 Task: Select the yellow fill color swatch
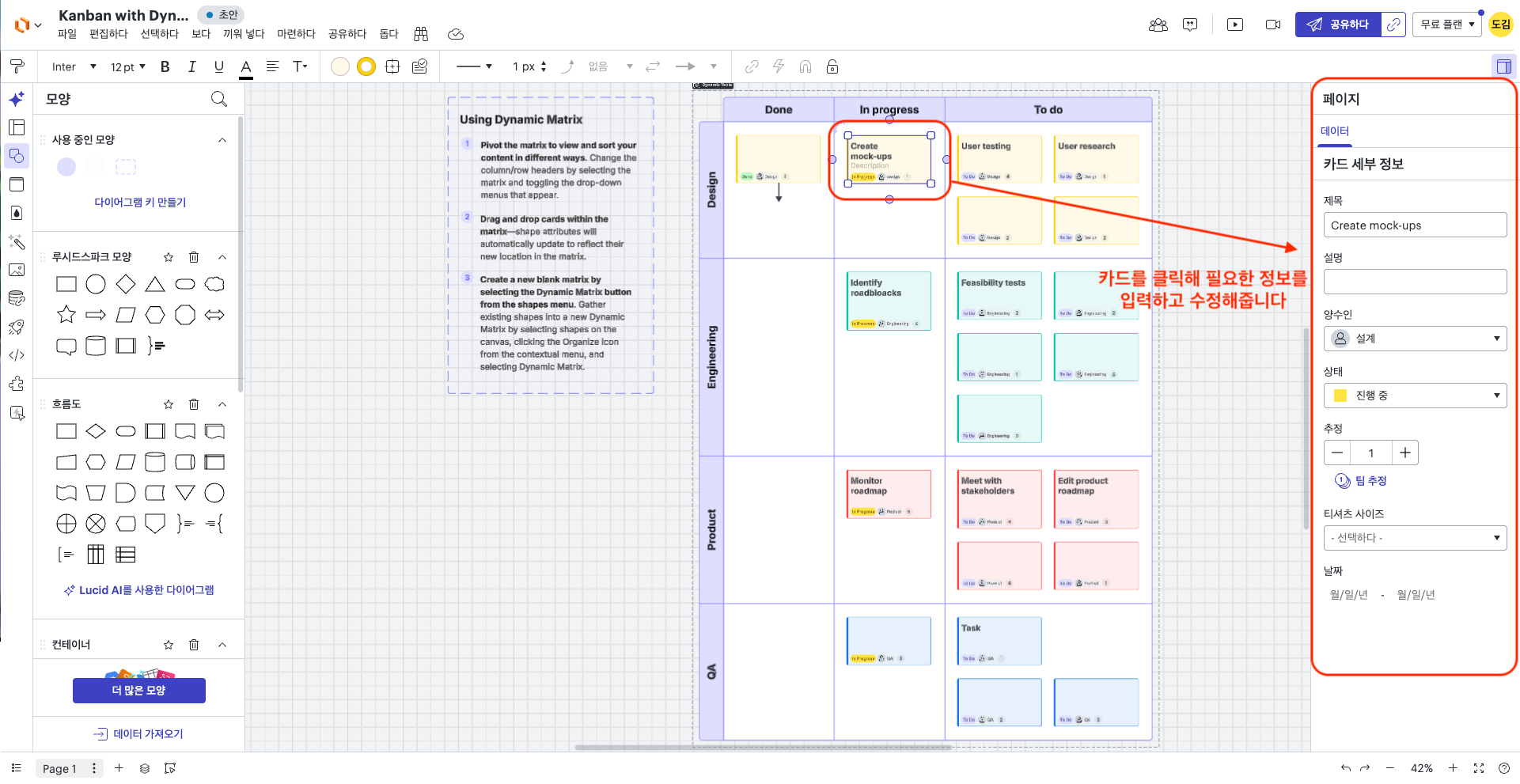366,66
